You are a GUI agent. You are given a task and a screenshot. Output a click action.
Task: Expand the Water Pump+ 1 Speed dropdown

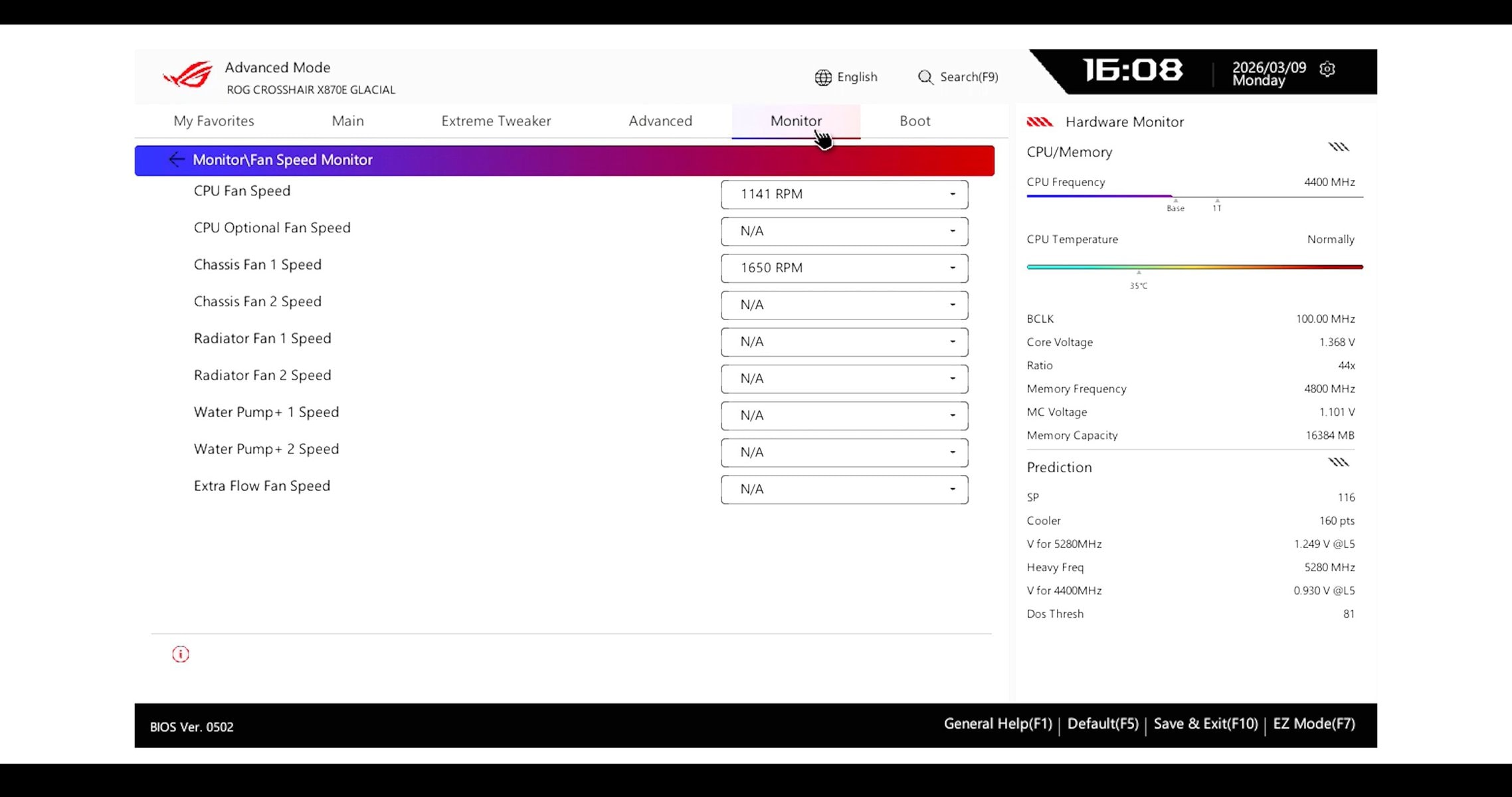(844, 416)
